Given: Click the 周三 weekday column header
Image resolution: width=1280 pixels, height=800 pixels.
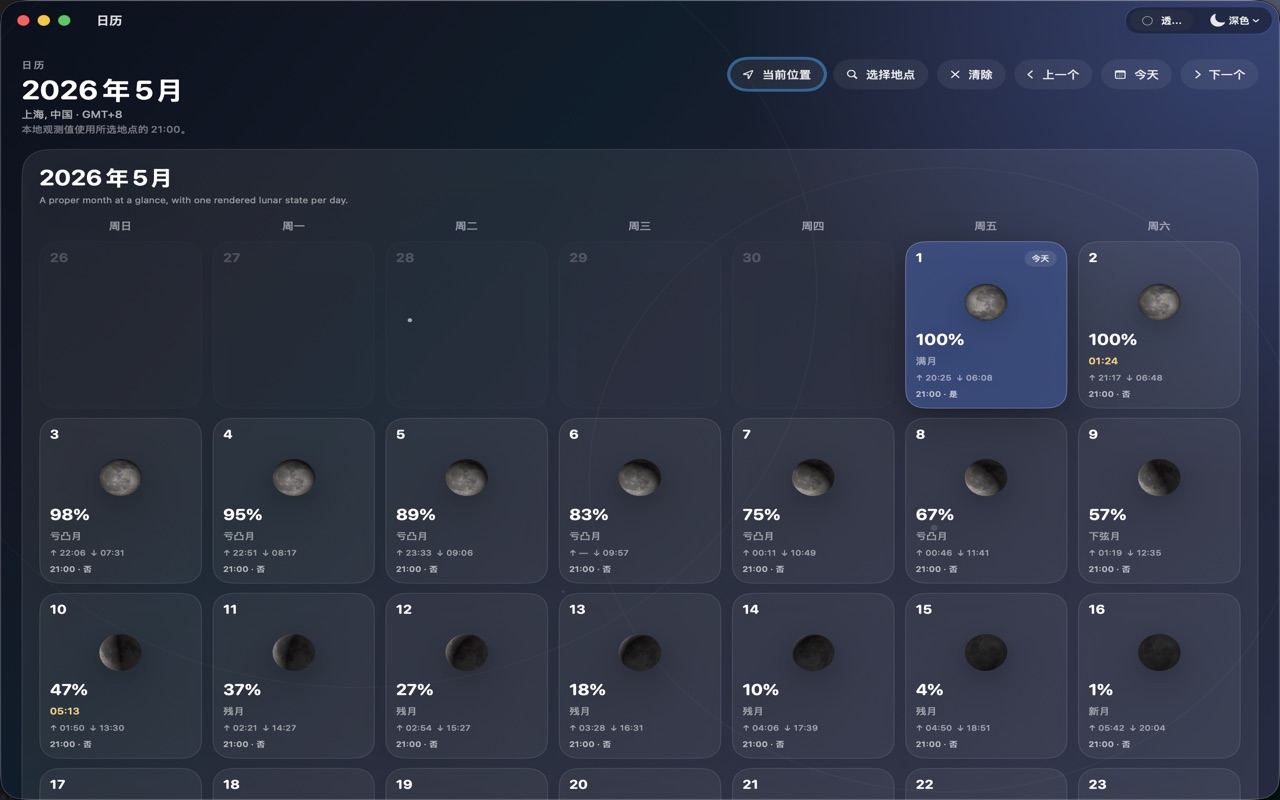Looking at the screenshot, I should (x=639, y=226).
